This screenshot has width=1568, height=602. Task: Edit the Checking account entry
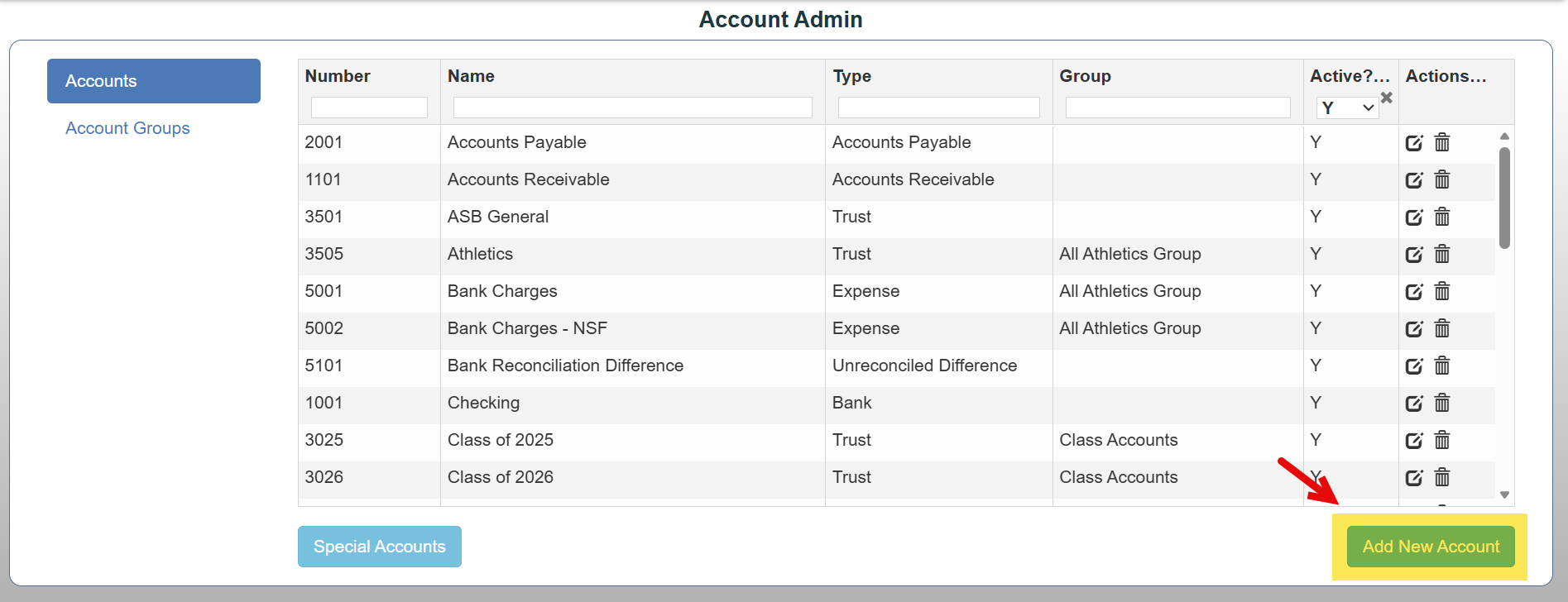tap(1414, 403)
